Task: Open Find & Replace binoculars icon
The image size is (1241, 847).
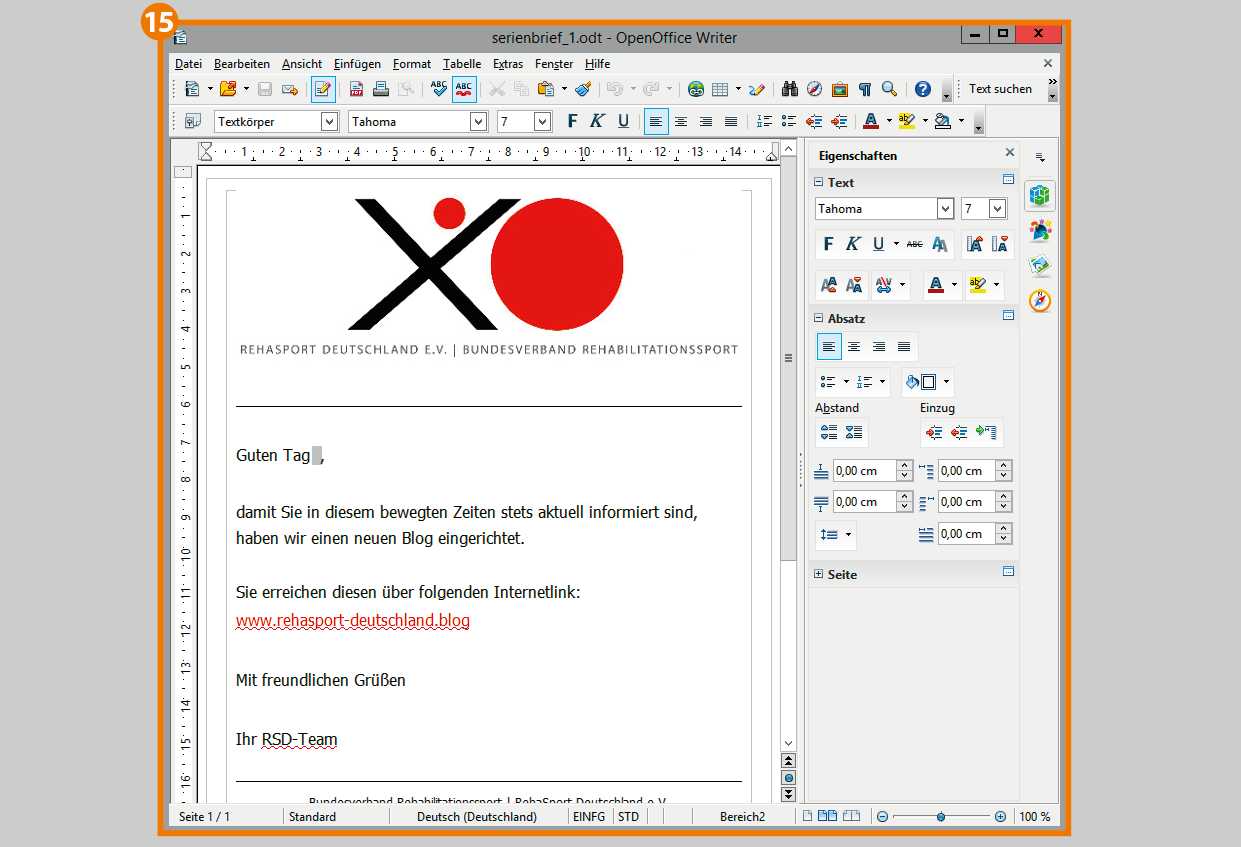Action: point(790,89)
